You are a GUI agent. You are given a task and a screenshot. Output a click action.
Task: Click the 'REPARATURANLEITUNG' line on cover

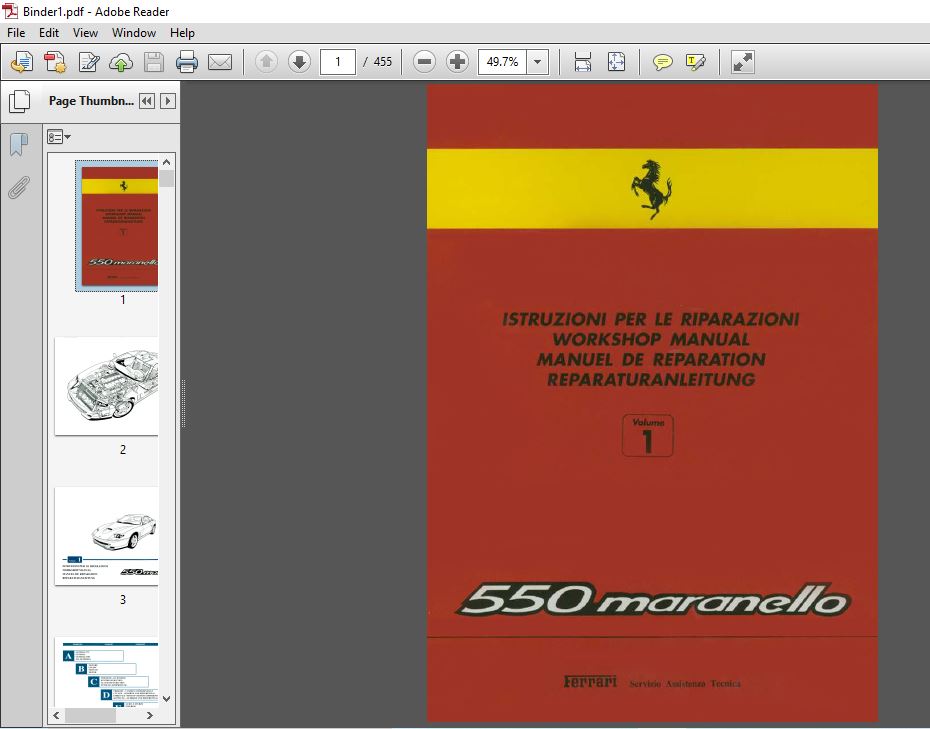point(651,380)
